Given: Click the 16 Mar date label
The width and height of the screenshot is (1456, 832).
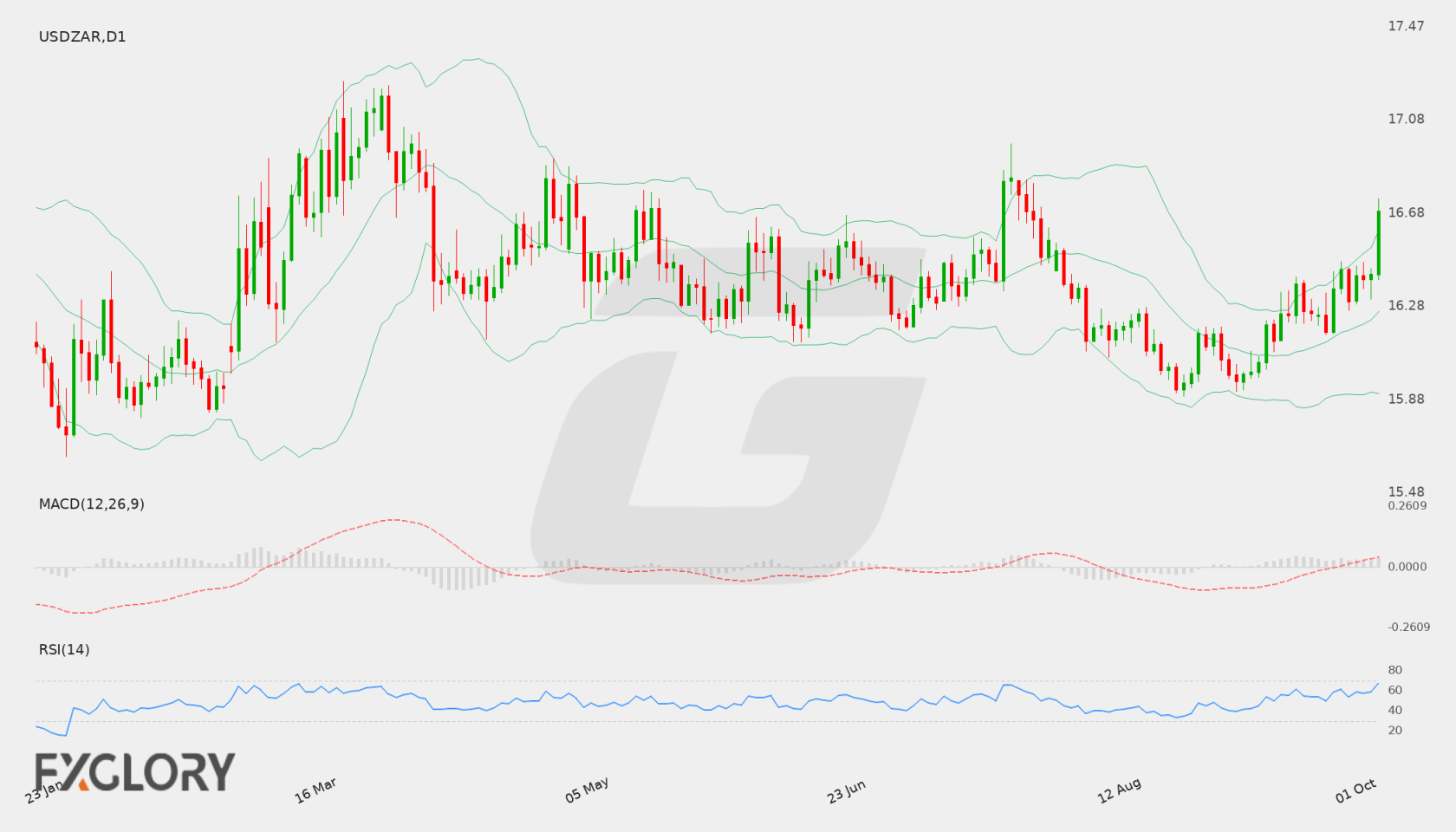Looking at the screenshot, I should 315,790.
